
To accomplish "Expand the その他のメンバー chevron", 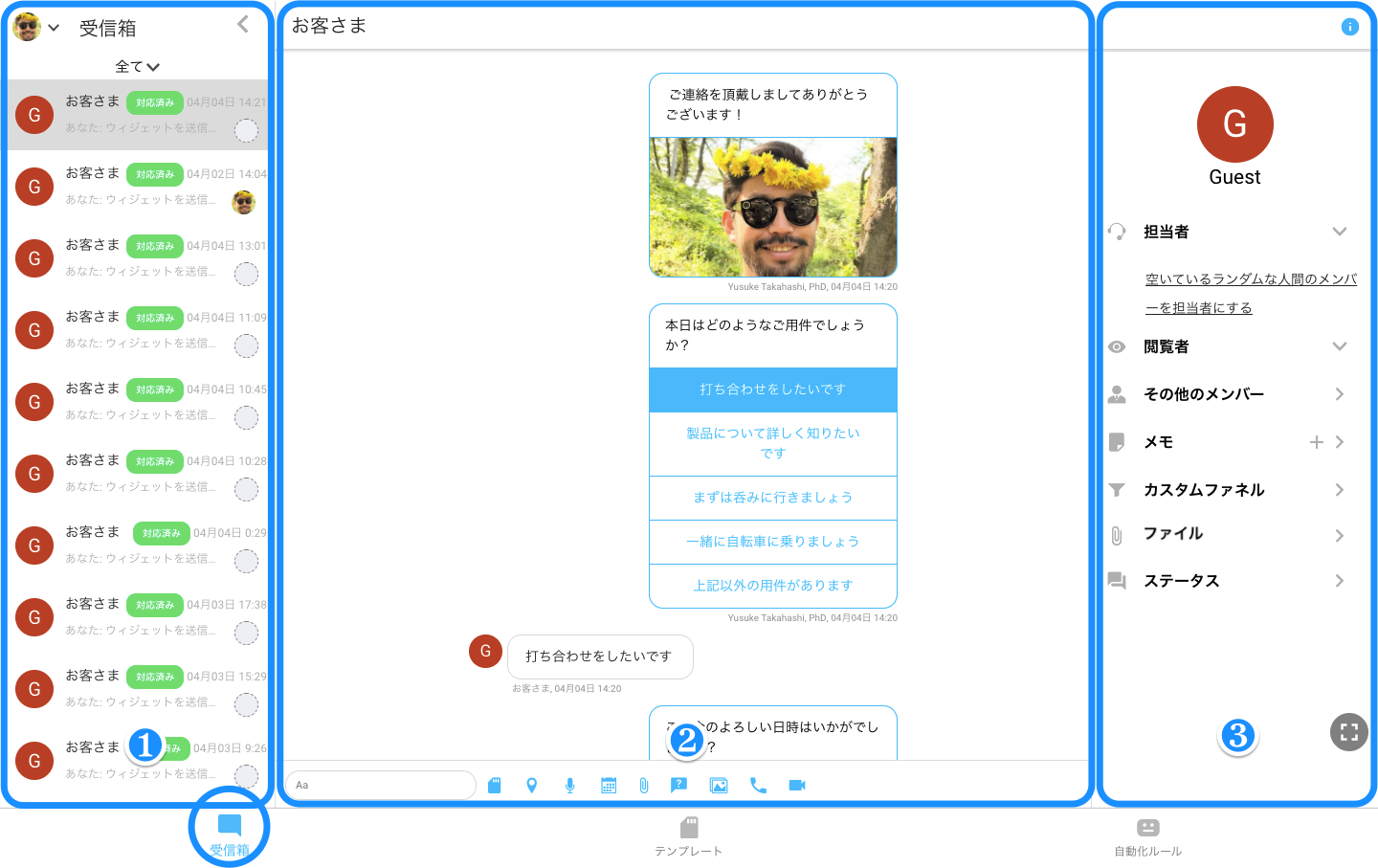I will [1340, 394].
